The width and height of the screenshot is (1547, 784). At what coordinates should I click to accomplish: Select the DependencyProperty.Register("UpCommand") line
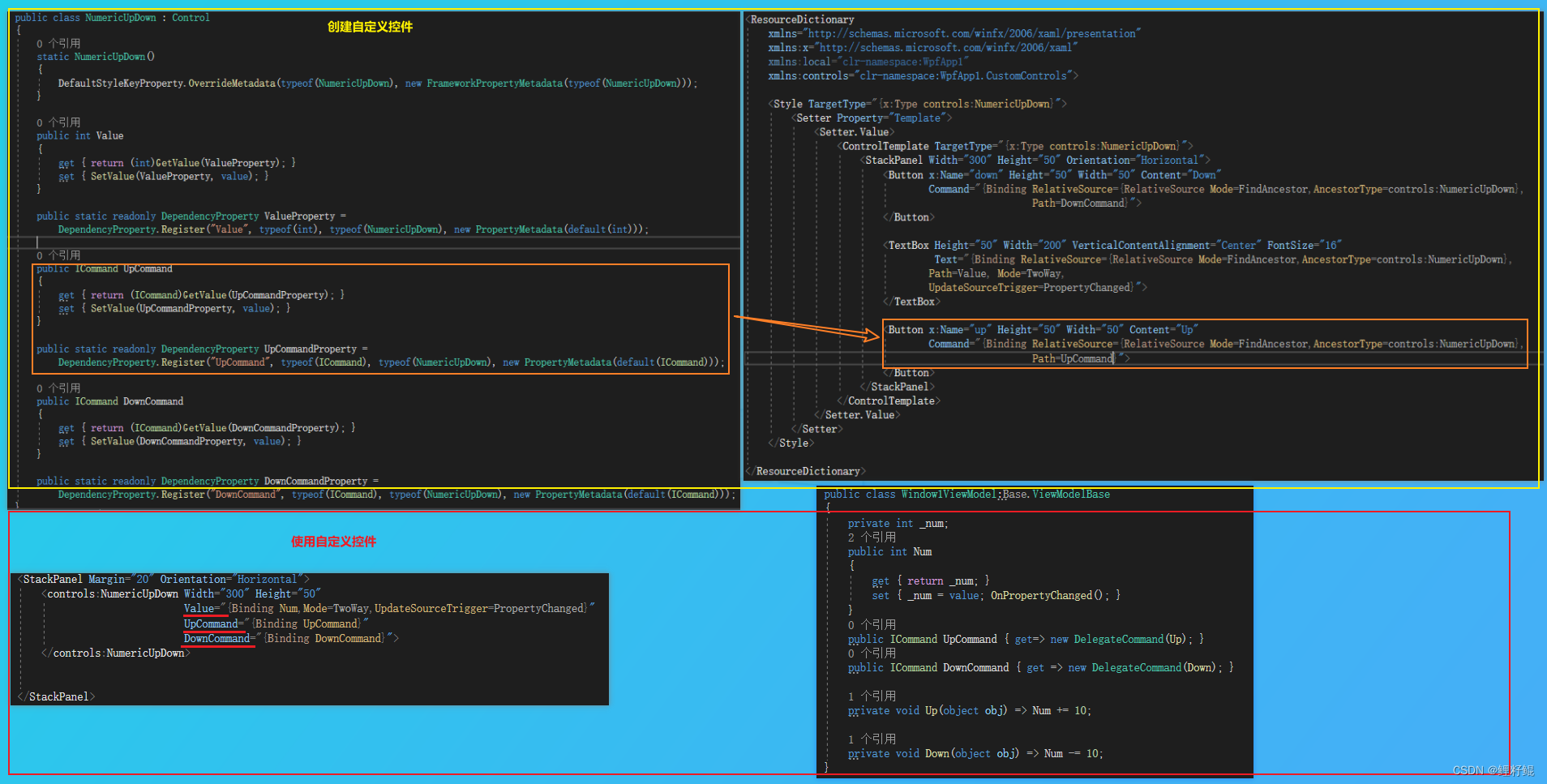(392, 362)
